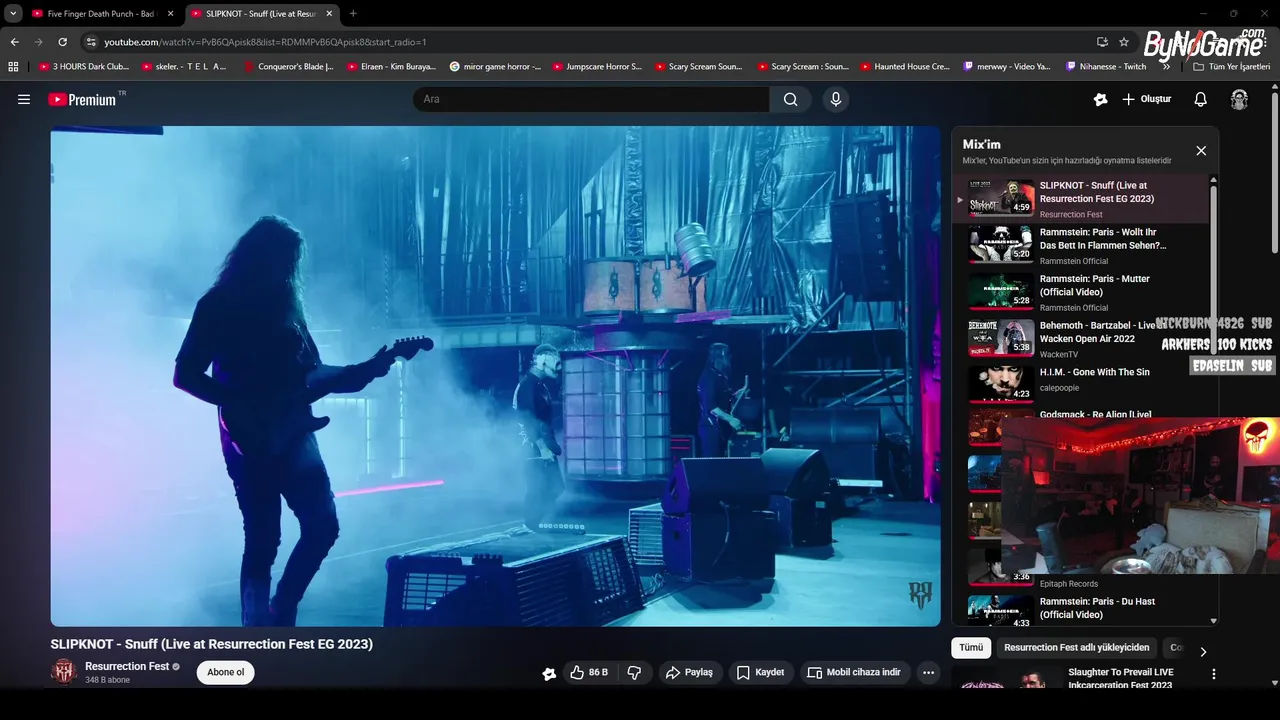Play H.I.M. Gone With The Sin item
The height and width of the screenshot is (720, 1280).
[1080, 384]
